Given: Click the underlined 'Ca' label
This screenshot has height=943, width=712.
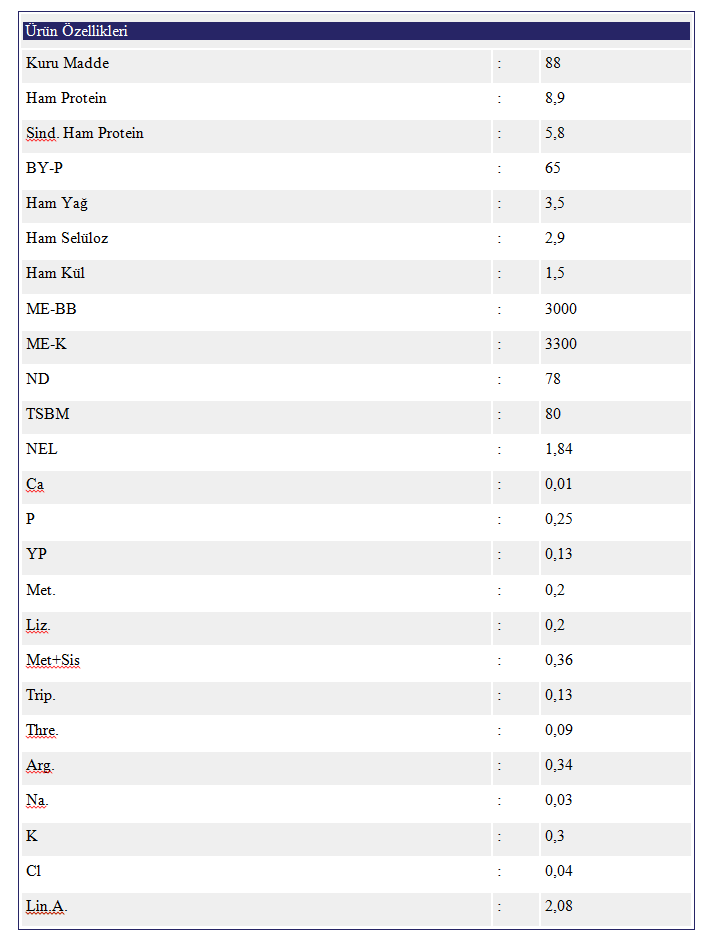Looking at the screenshot, I should tap(35, 485).
